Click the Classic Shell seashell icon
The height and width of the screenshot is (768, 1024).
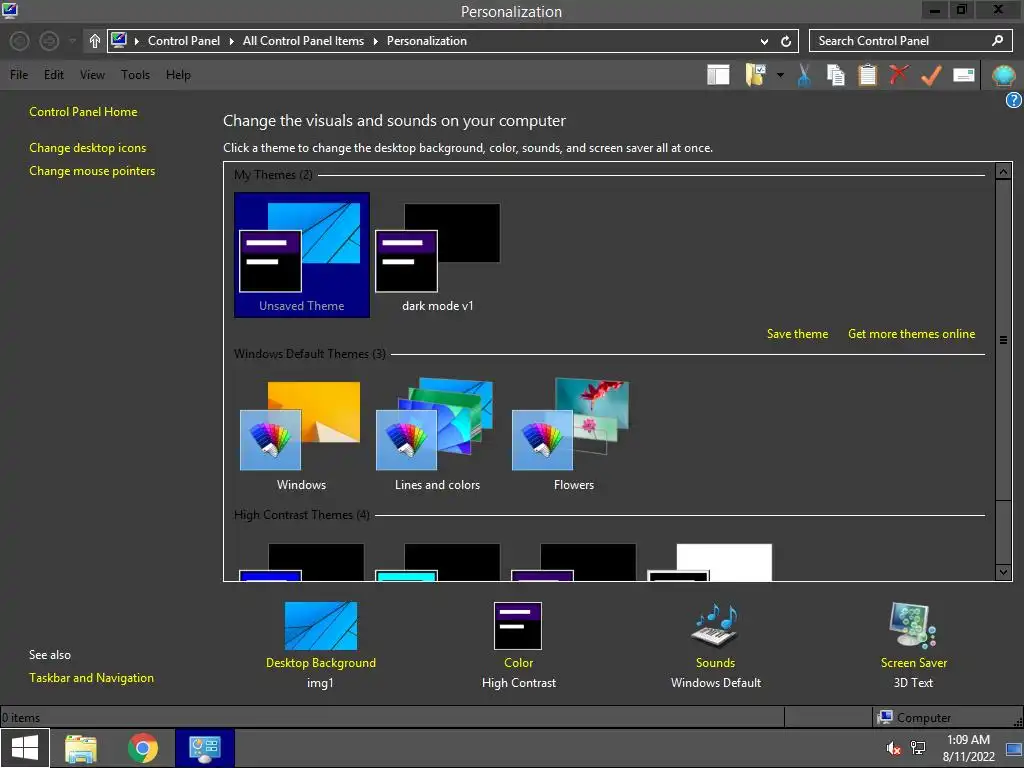(x=1004, y=76)
